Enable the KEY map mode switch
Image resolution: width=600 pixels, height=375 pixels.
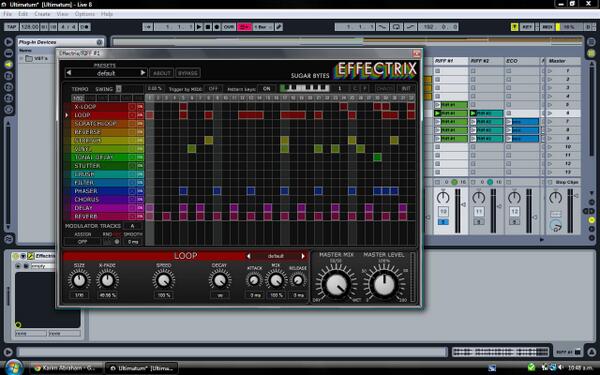[527, 27]
